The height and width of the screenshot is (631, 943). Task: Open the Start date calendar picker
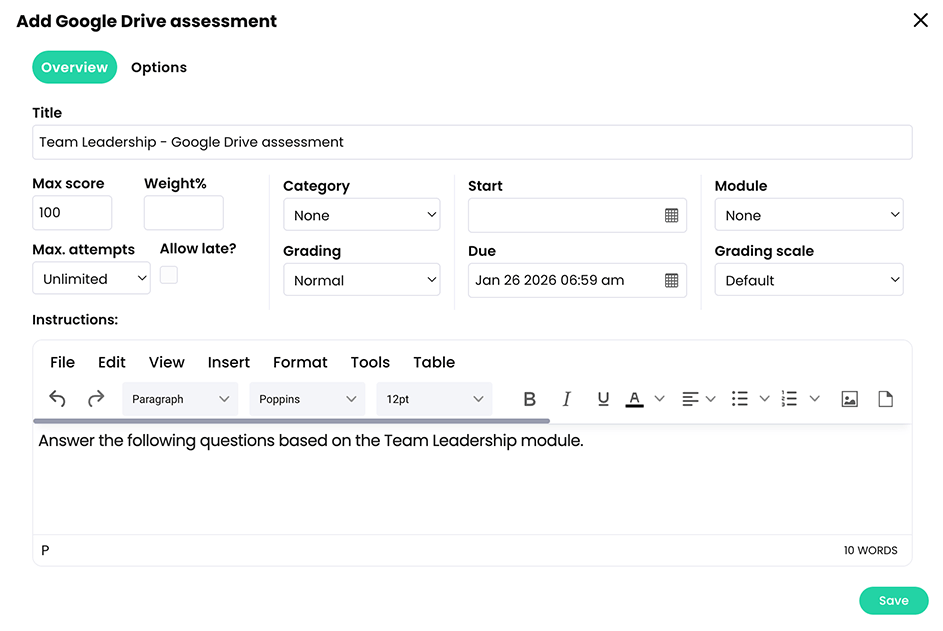pyautogui.click(x=671, y=215)
